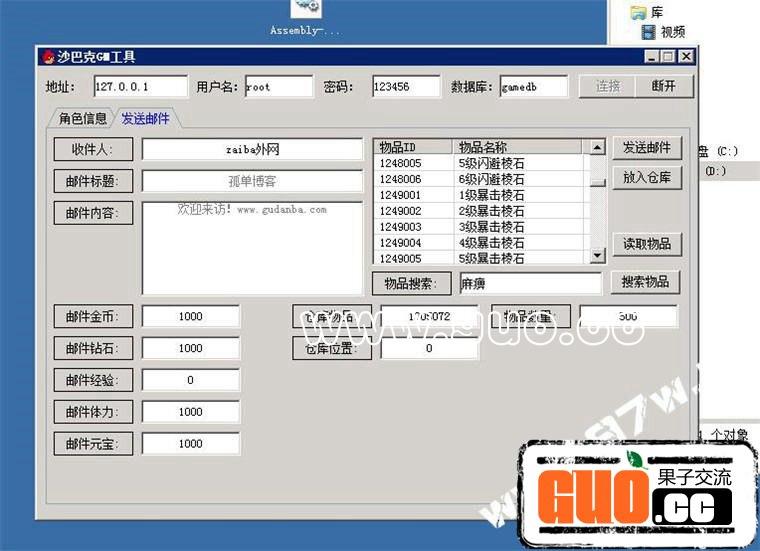Maximize the 沙巴克GM工具 window

tap(668, 57)
